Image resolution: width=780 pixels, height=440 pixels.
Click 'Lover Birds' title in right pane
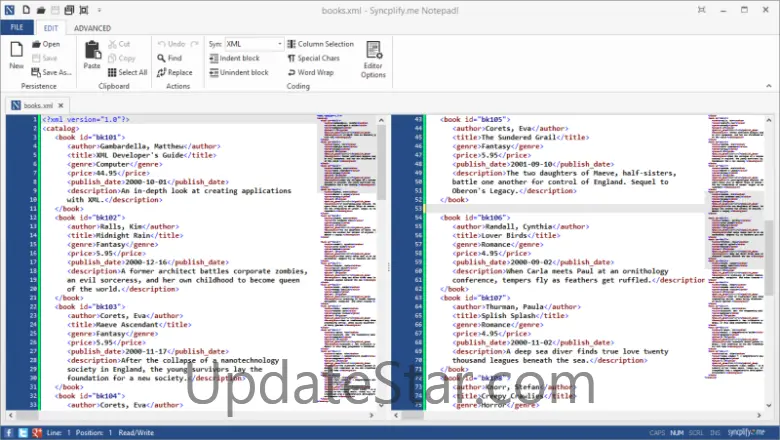coord(504,235)
